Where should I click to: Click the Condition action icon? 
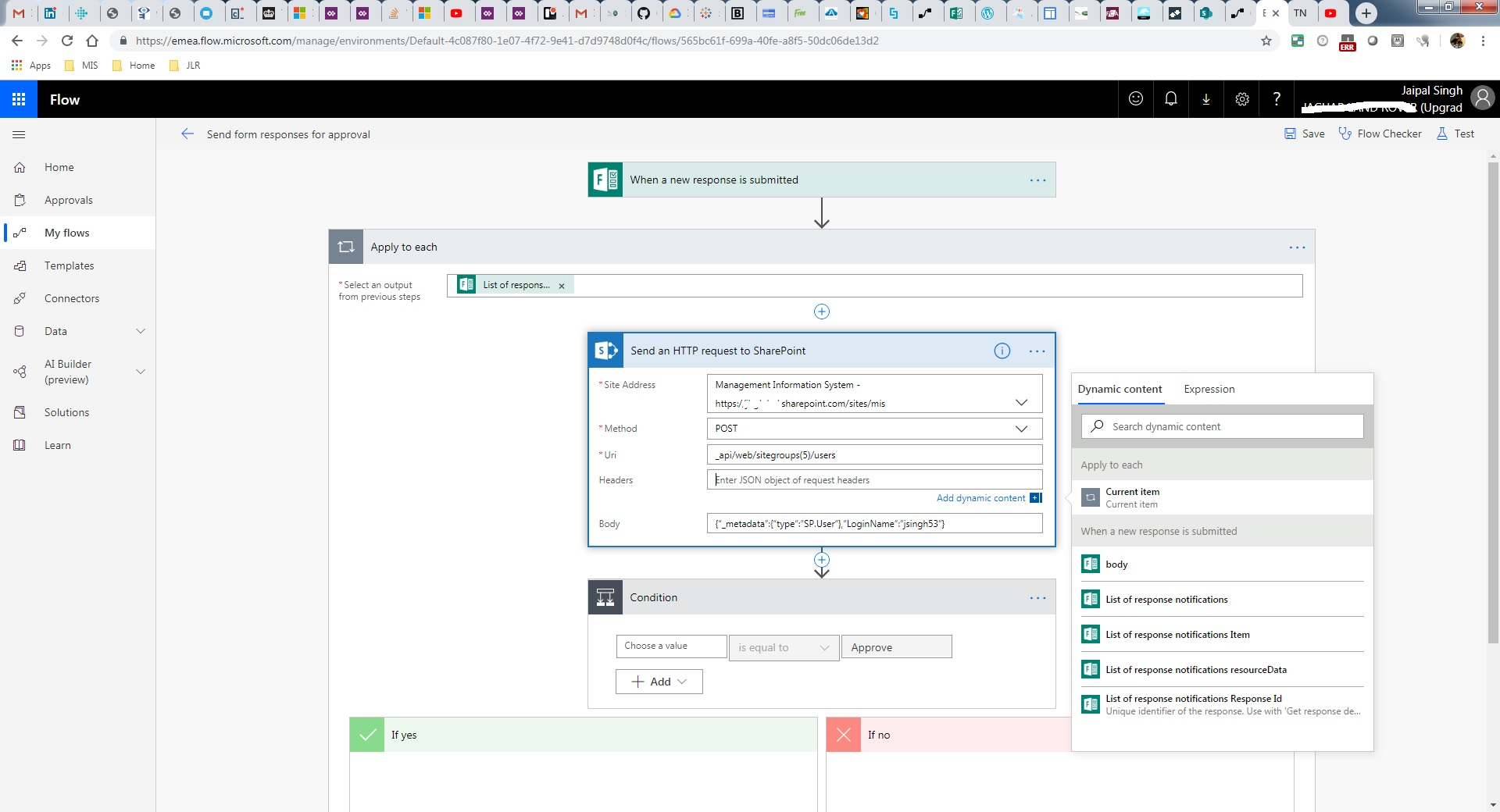tap(605, 597)
